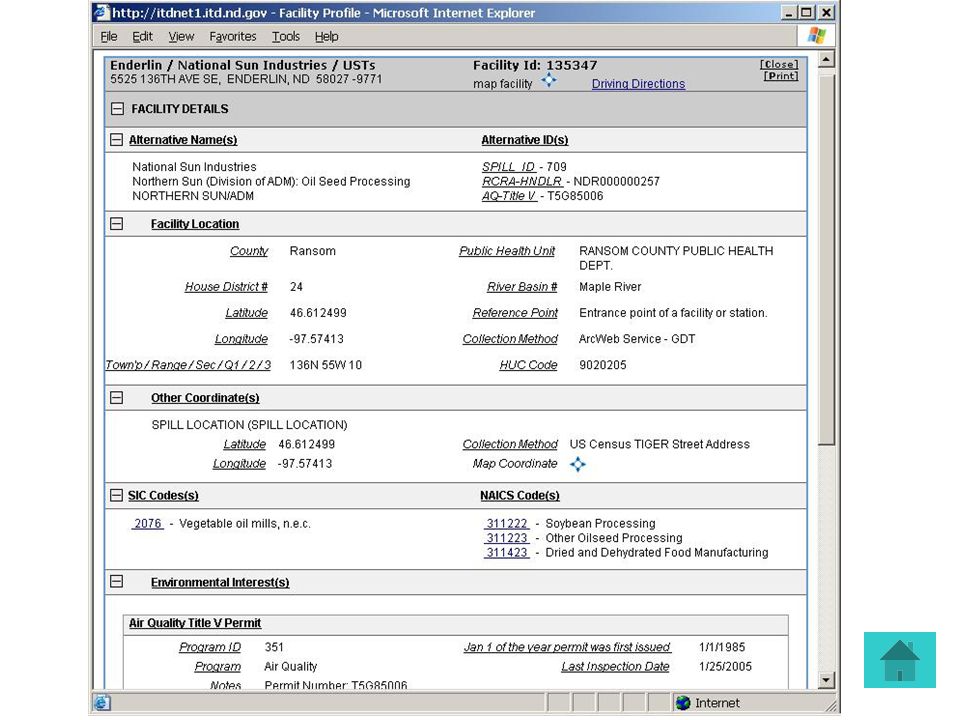This screenshot has width=960, height=720.
Task: Click the Air Quality Title V Permit heading
Action: click(195, 623)
